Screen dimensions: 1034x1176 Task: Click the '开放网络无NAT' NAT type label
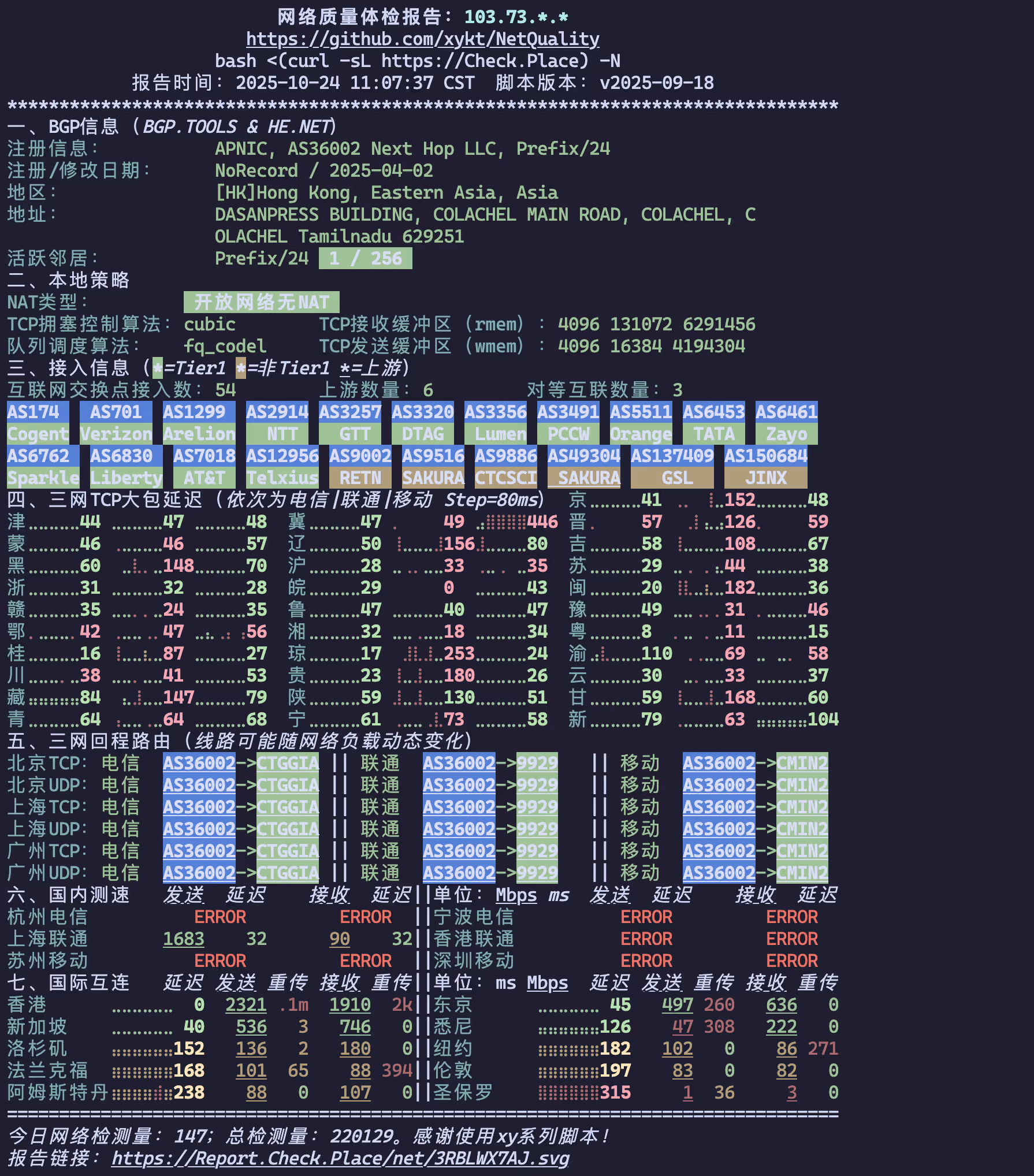(x=261, y=302)
